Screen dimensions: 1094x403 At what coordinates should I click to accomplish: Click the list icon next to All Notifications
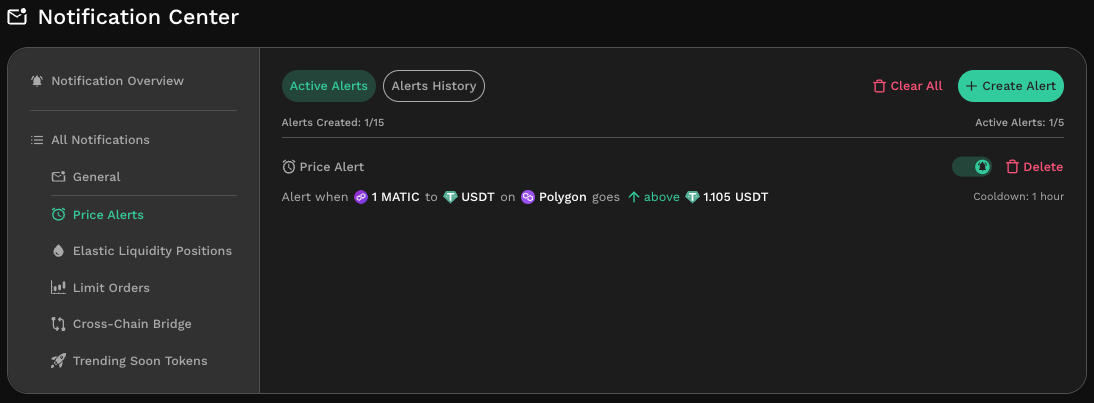coord(37,140)
